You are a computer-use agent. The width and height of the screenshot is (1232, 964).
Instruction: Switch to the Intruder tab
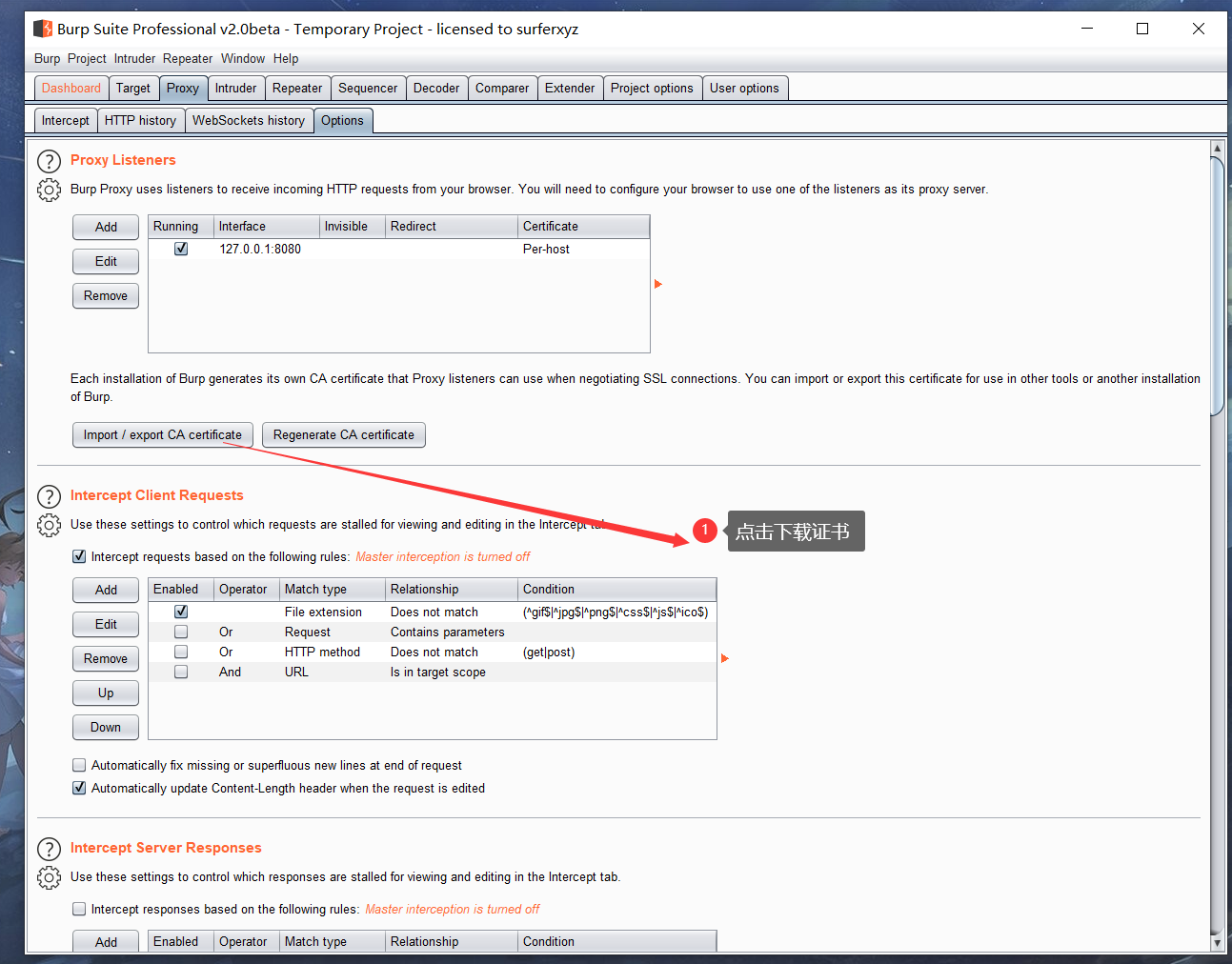(236, 88)
